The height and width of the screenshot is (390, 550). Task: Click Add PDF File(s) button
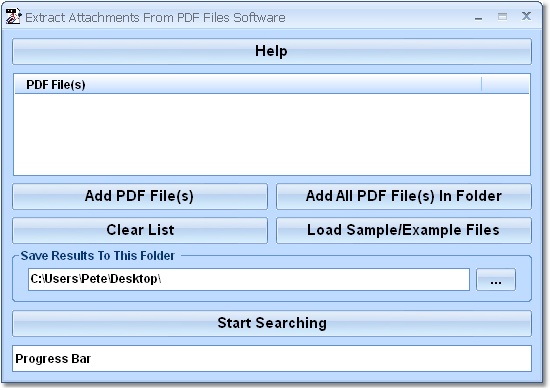click(140, 196)
